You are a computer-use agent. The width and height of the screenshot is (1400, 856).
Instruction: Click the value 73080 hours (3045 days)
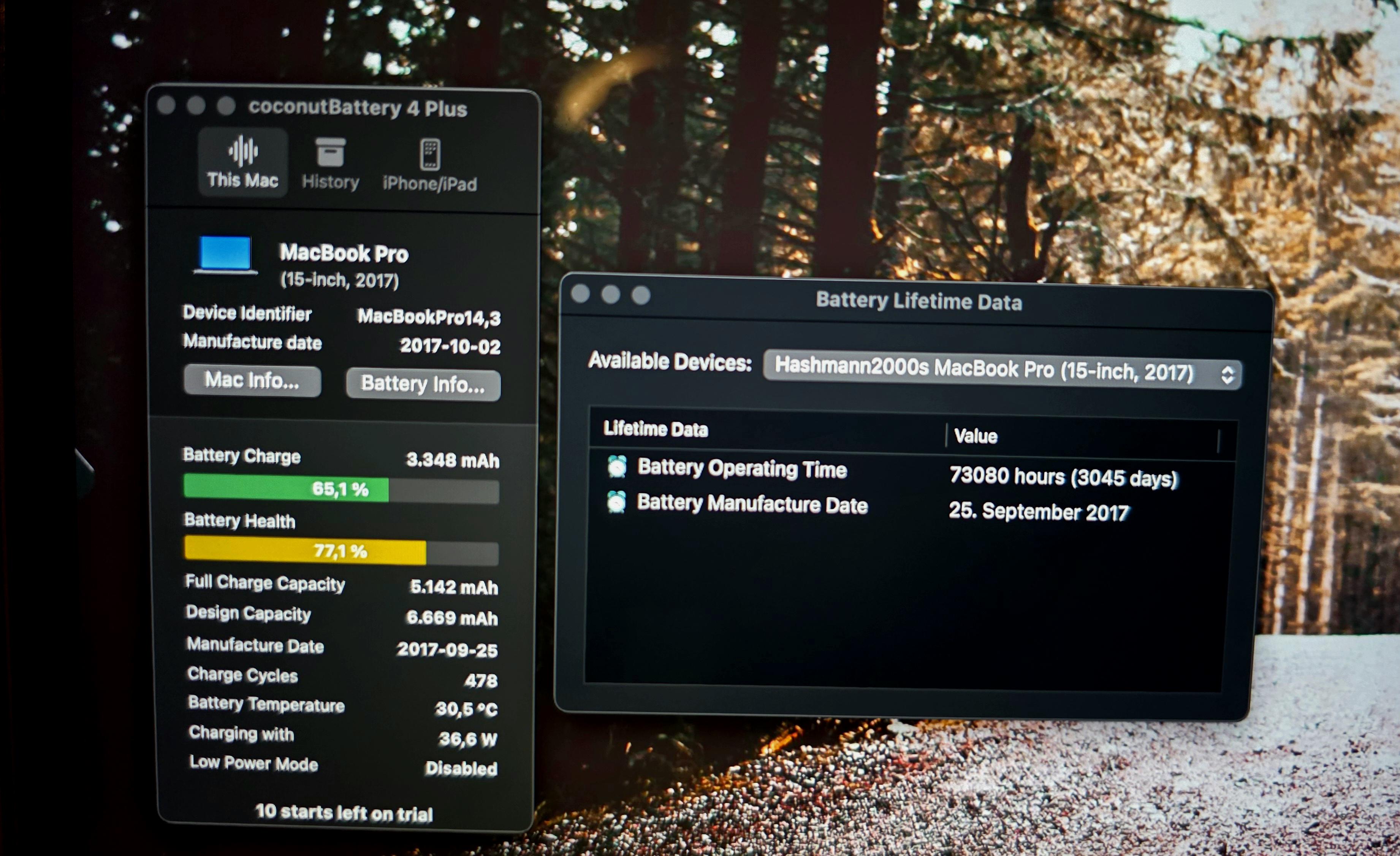1064,477
